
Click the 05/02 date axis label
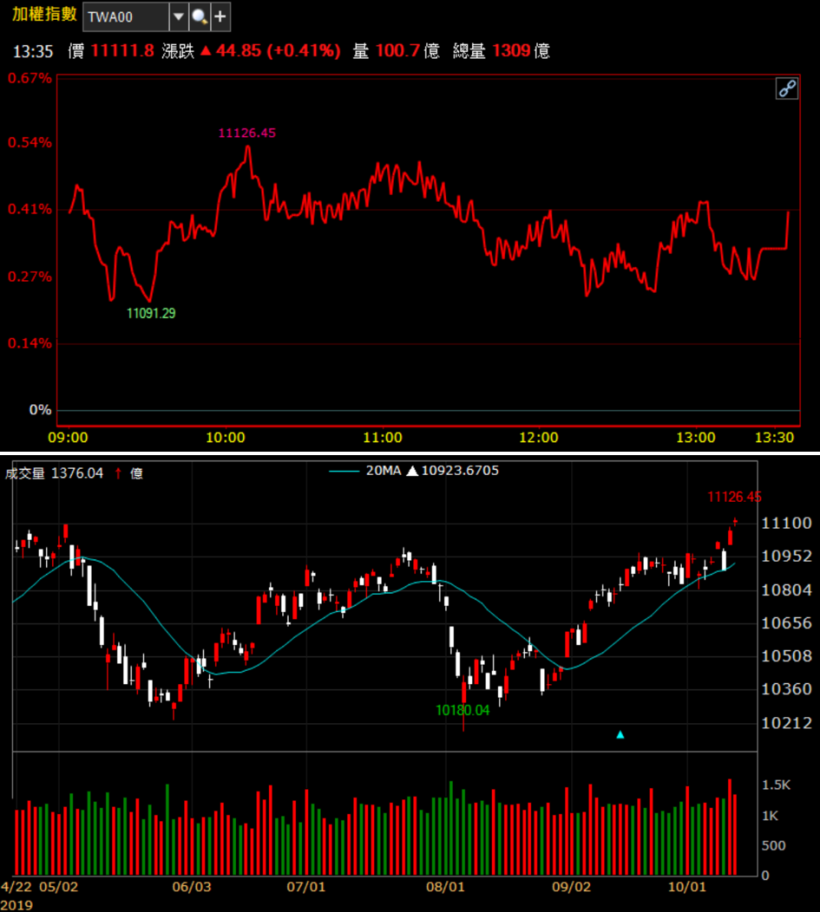click(x=59, y=887)
